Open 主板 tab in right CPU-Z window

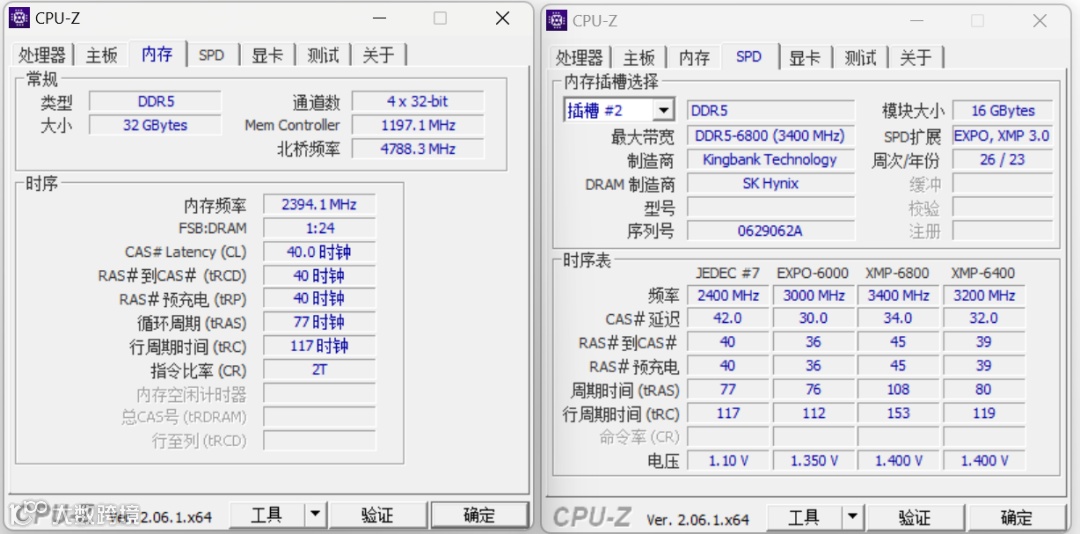638,58
